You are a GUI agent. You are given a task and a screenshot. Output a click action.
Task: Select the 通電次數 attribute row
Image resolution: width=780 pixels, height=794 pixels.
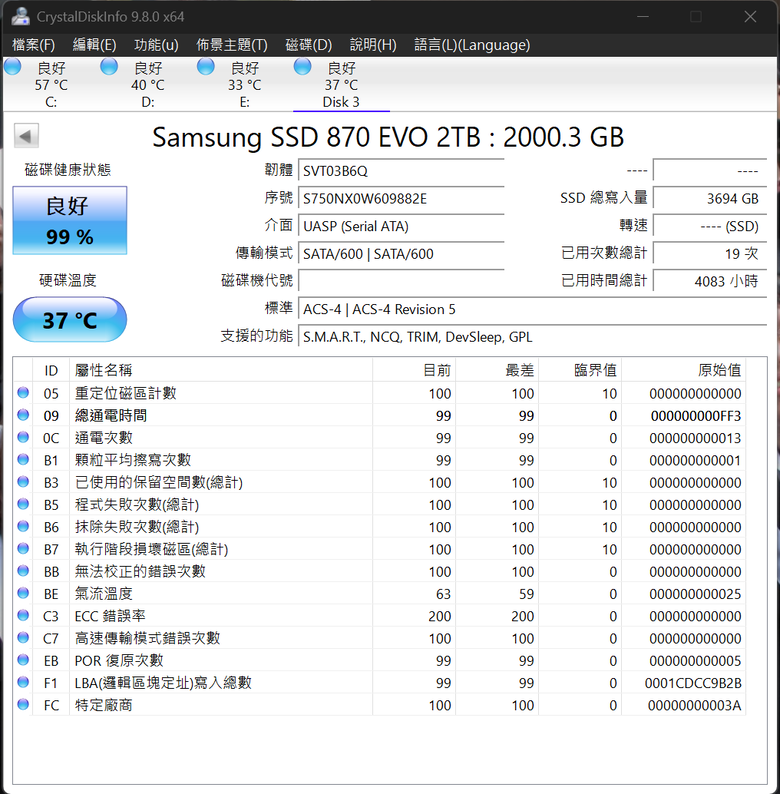[x=379, y=438]
